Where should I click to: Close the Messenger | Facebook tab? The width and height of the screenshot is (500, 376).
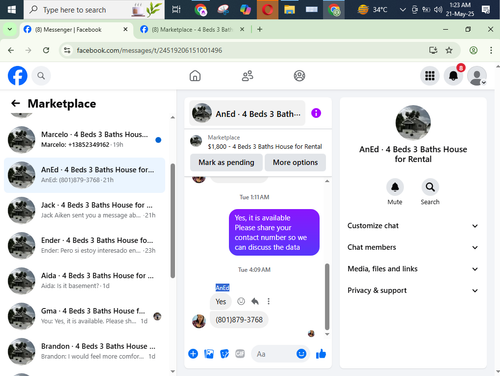[x=125, y=29]
